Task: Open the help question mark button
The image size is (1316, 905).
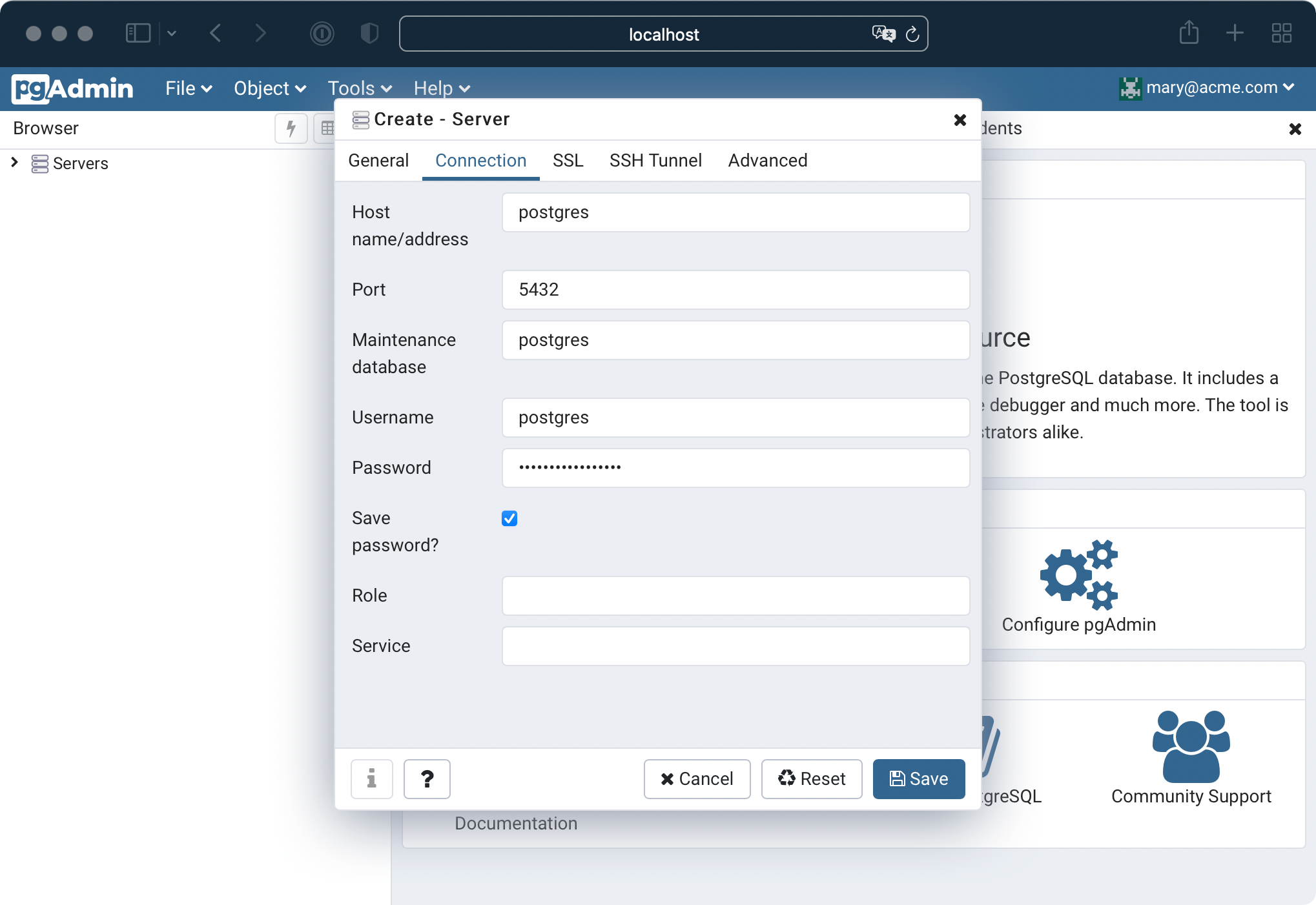Action: point(427,779)
